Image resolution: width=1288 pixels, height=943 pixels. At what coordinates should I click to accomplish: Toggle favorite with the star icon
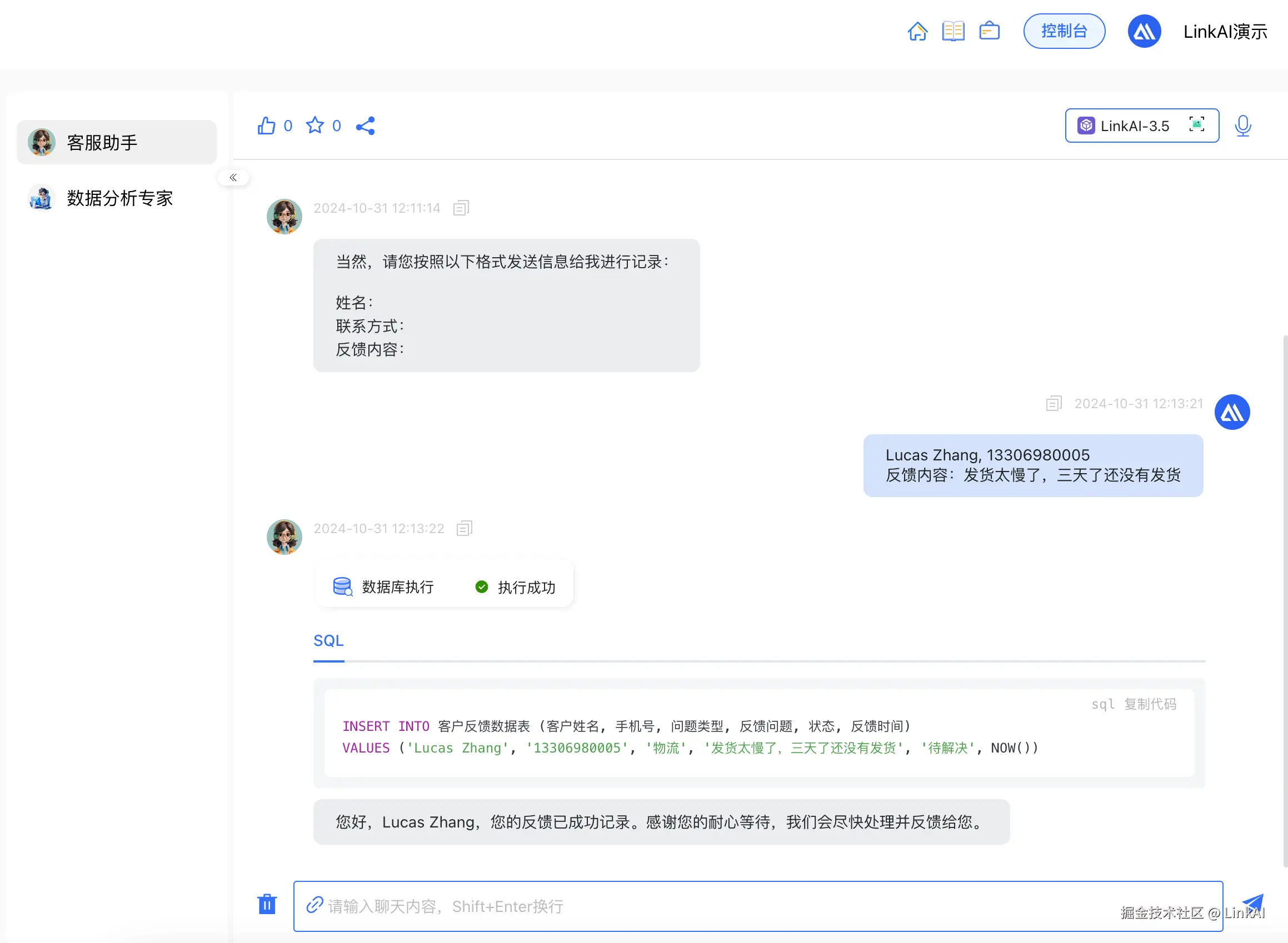(315, 126)
